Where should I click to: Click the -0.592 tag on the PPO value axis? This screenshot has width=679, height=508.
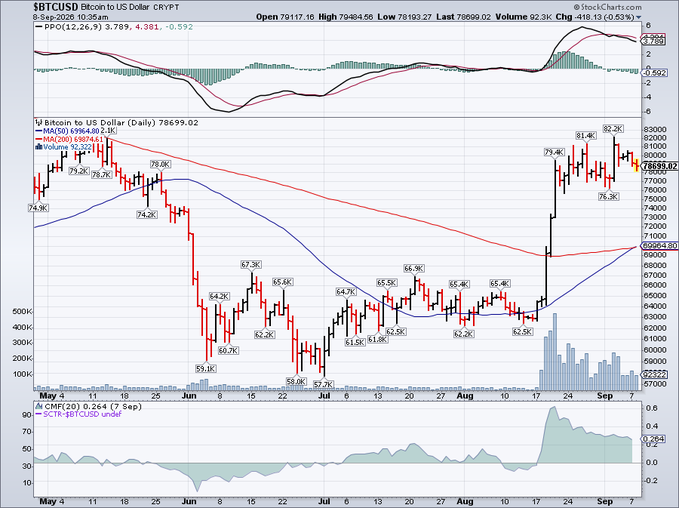pyautogui.click(x=654, y=73)
